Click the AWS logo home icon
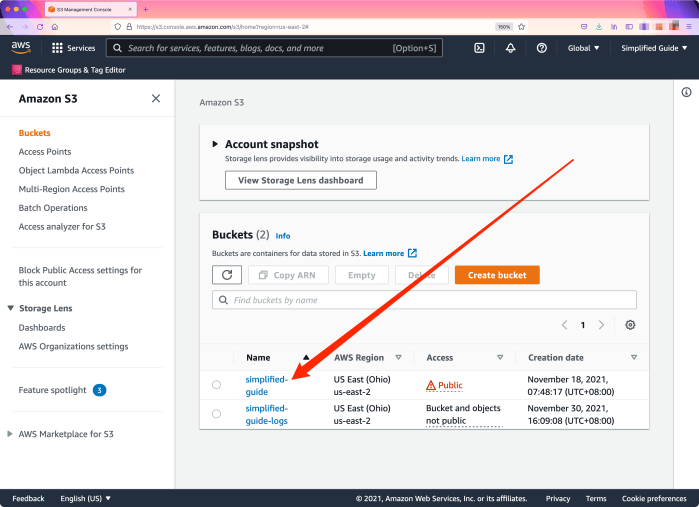This screenshot has height=507, width=699. point(21,48)
